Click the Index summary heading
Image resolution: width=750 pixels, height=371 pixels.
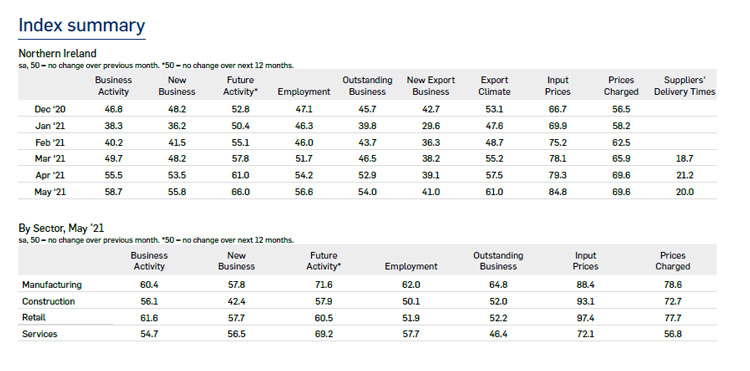pos(82,25)
